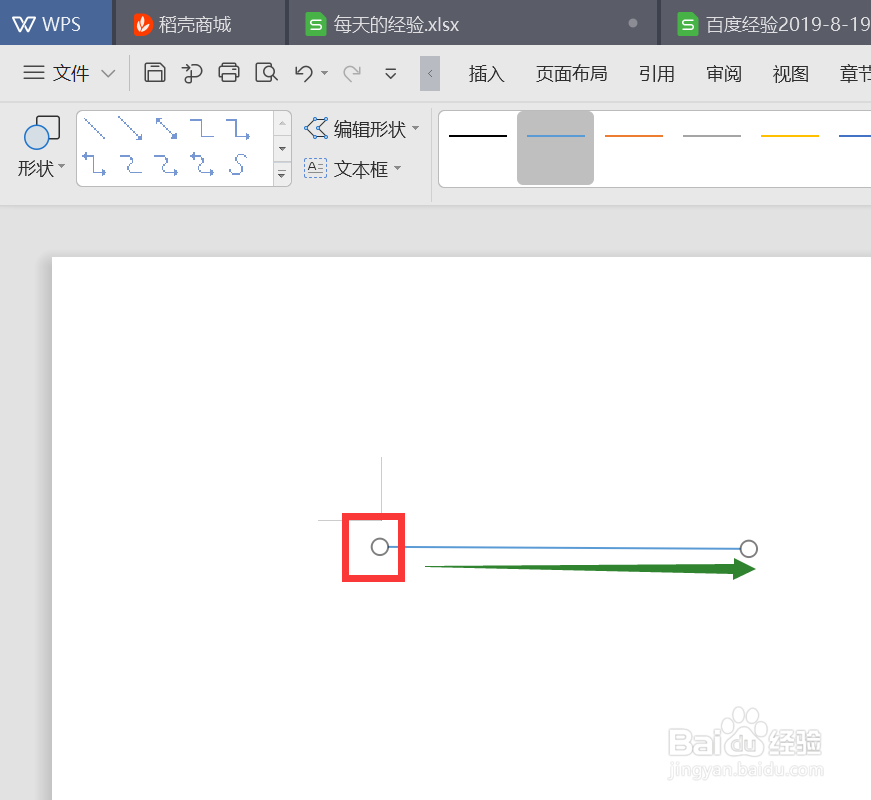
Task: Open the 形状 shapes gallery button
Action: [x=41, y=147]
